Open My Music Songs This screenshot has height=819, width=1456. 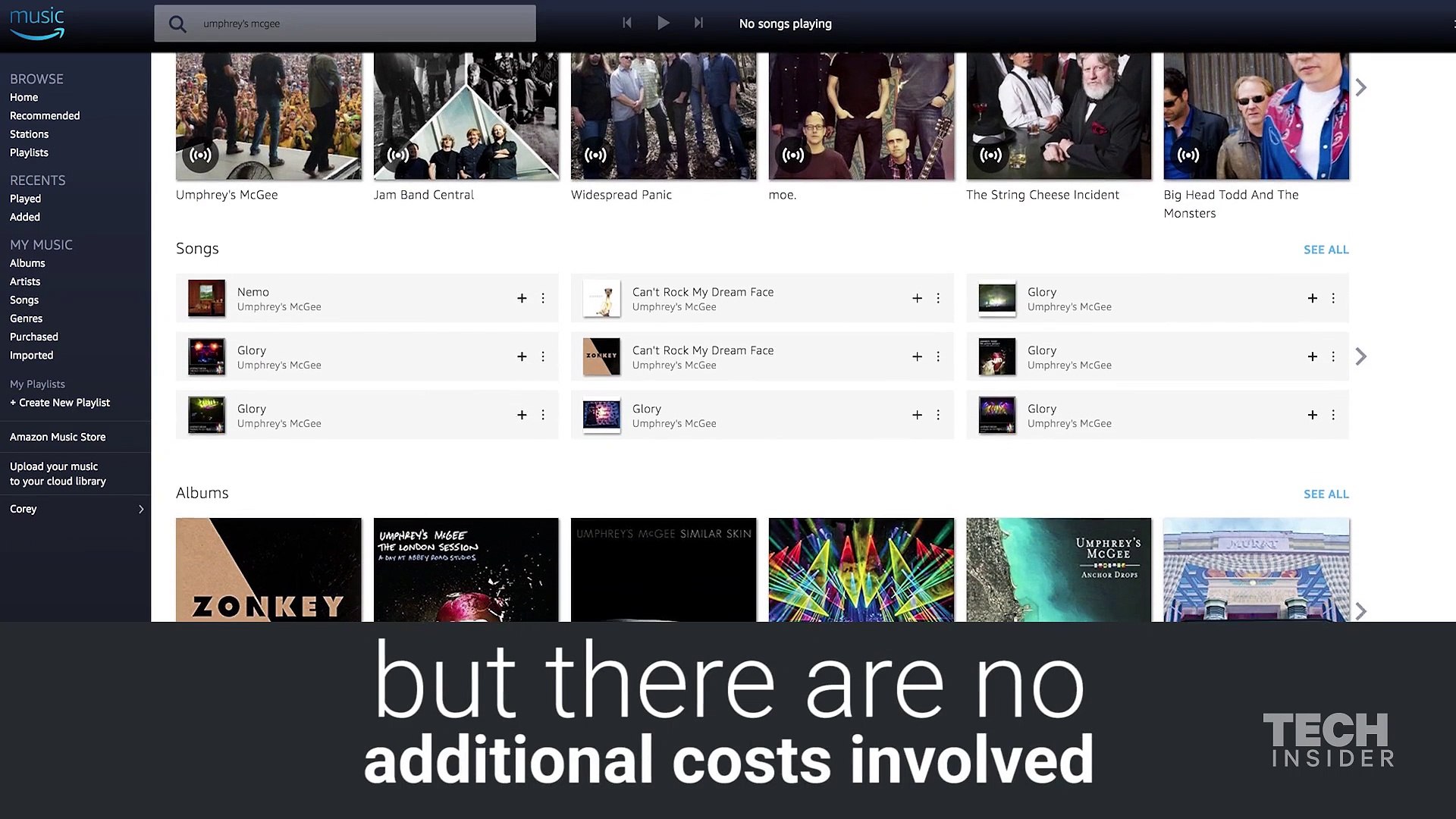[24, 300]
